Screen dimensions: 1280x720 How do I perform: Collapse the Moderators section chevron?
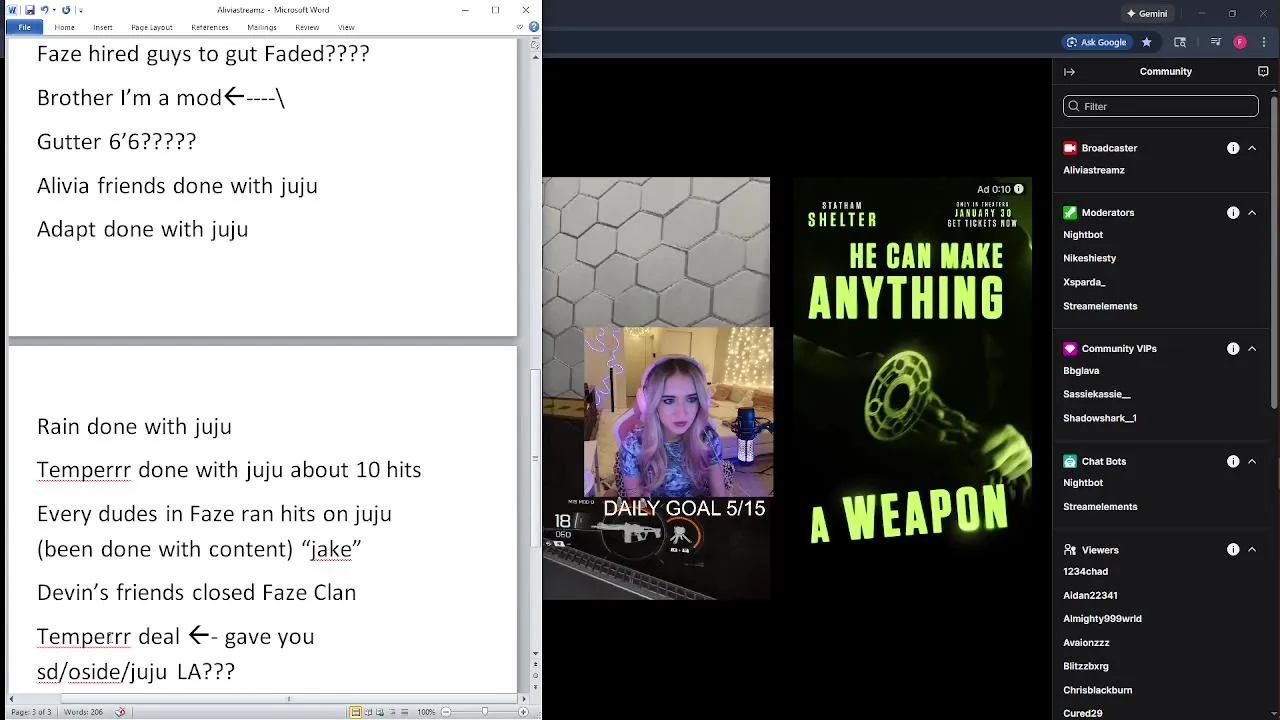(1252, 213)
